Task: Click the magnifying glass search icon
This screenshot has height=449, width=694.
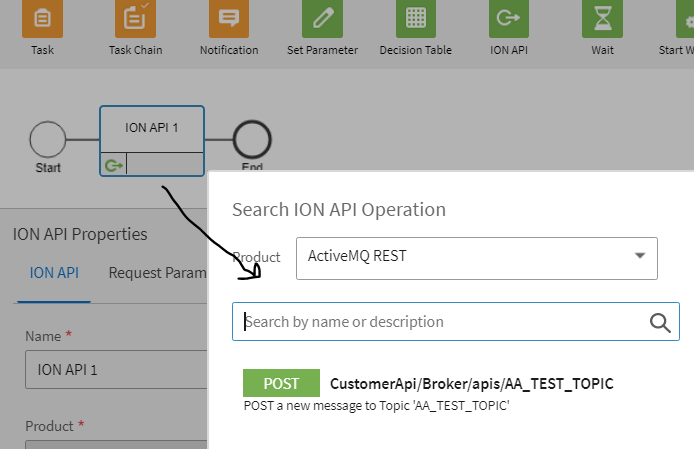Action: 660,322
